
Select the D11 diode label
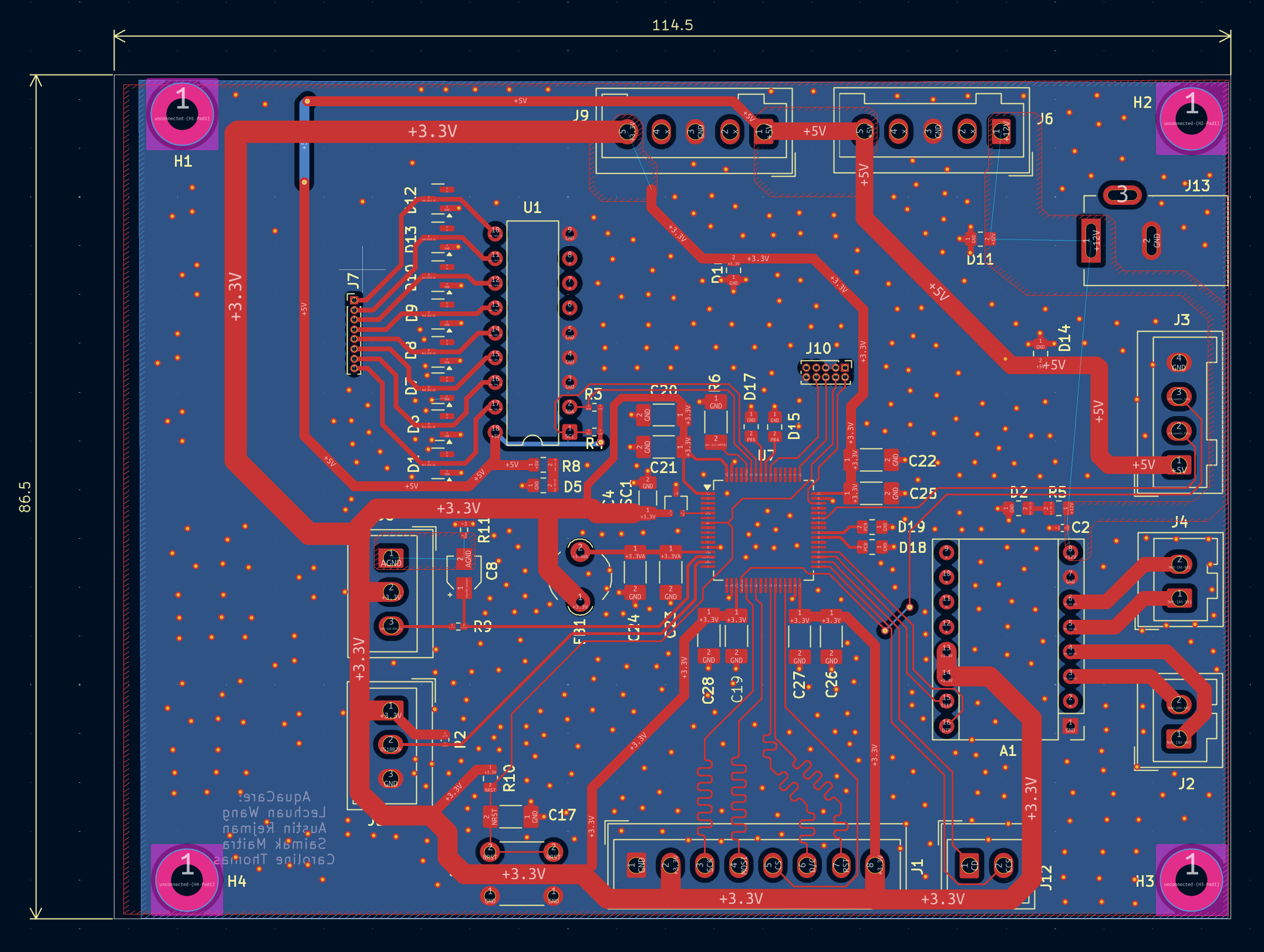[980, 259]
